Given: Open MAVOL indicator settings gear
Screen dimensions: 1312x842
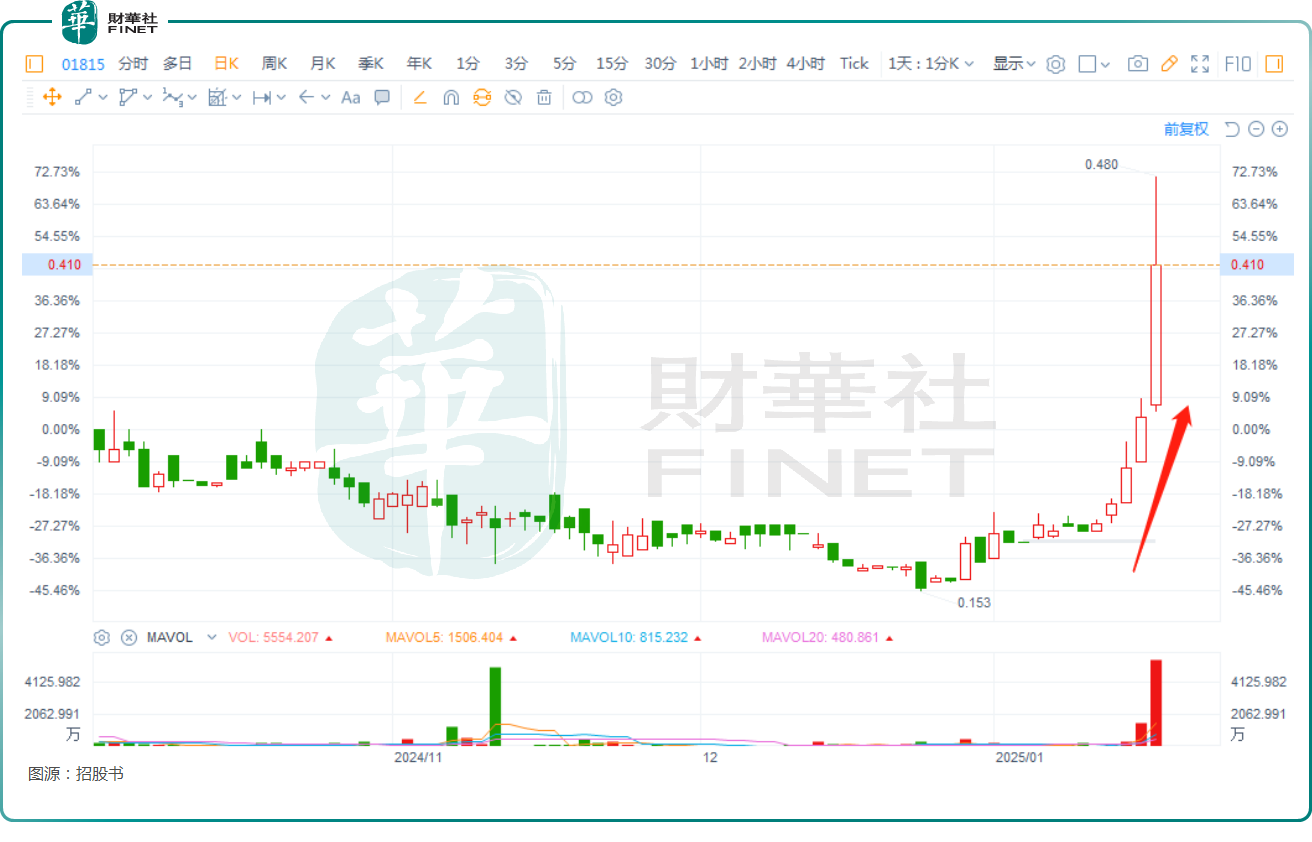Looking at the screenshot, I should click(x=102, y=637).
